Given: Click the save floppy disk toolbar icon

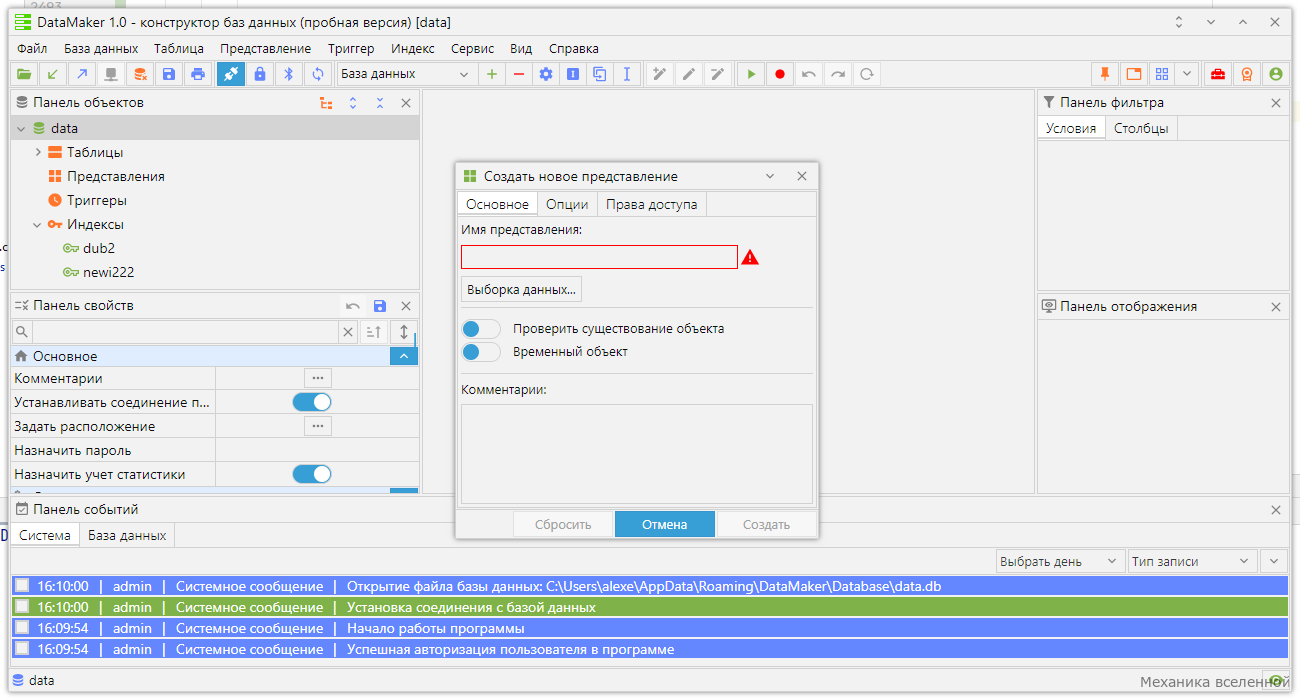Looking at the screenshot, I should click(169, 74).
